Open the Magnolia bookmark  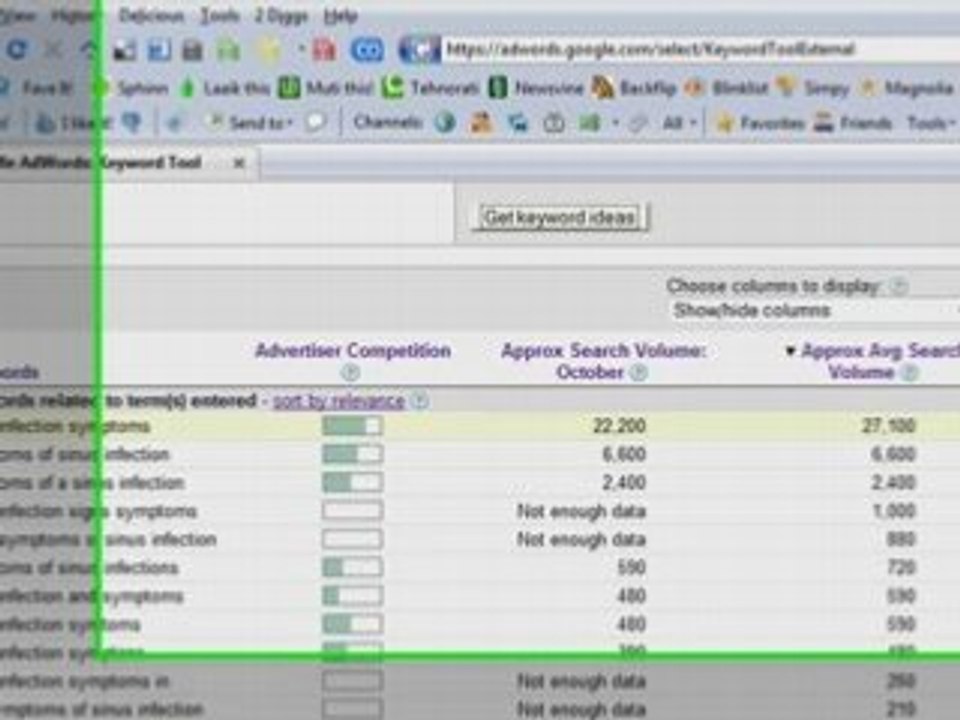coord(906,88)
